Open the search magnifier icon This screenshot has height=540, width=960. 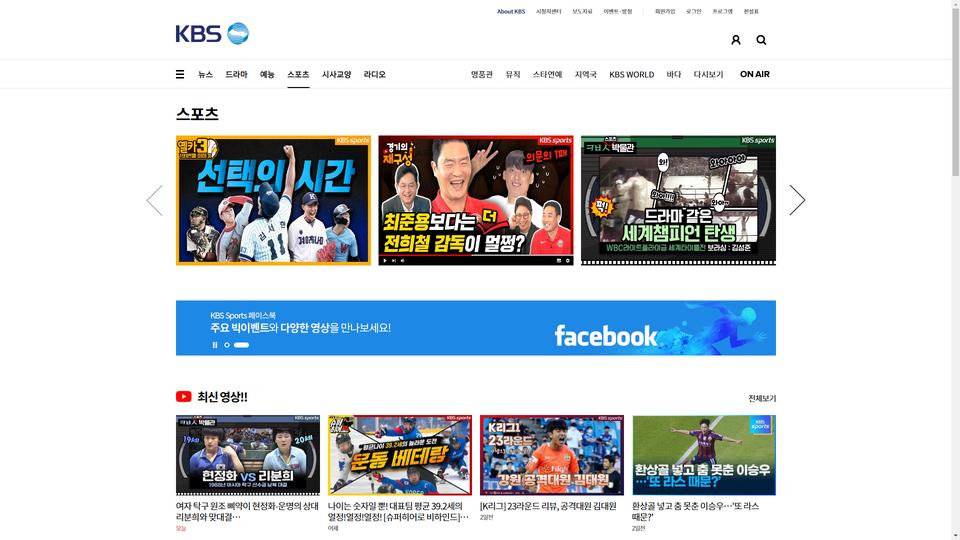761,40
